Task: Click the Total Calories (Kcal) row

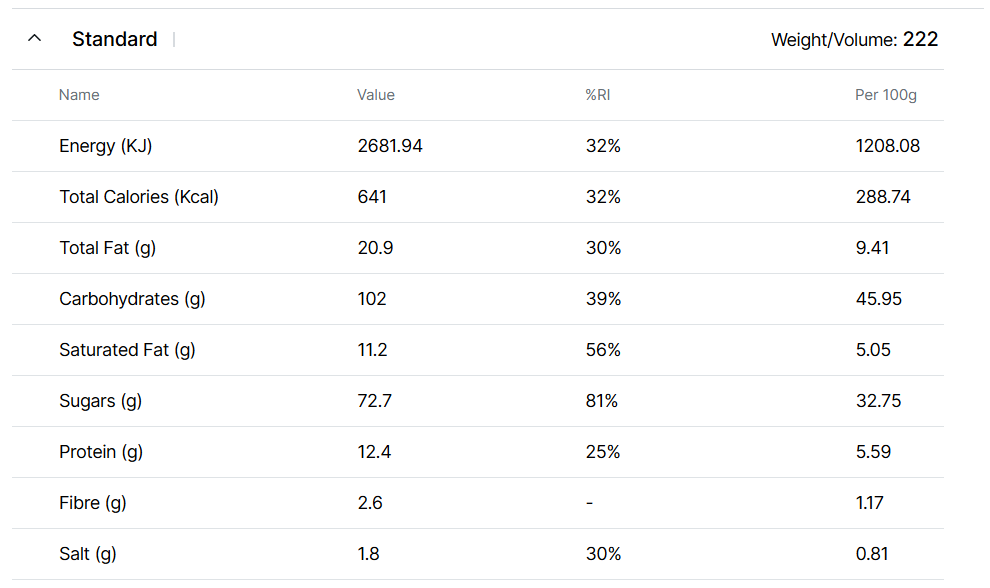Action: pos(139,197)
